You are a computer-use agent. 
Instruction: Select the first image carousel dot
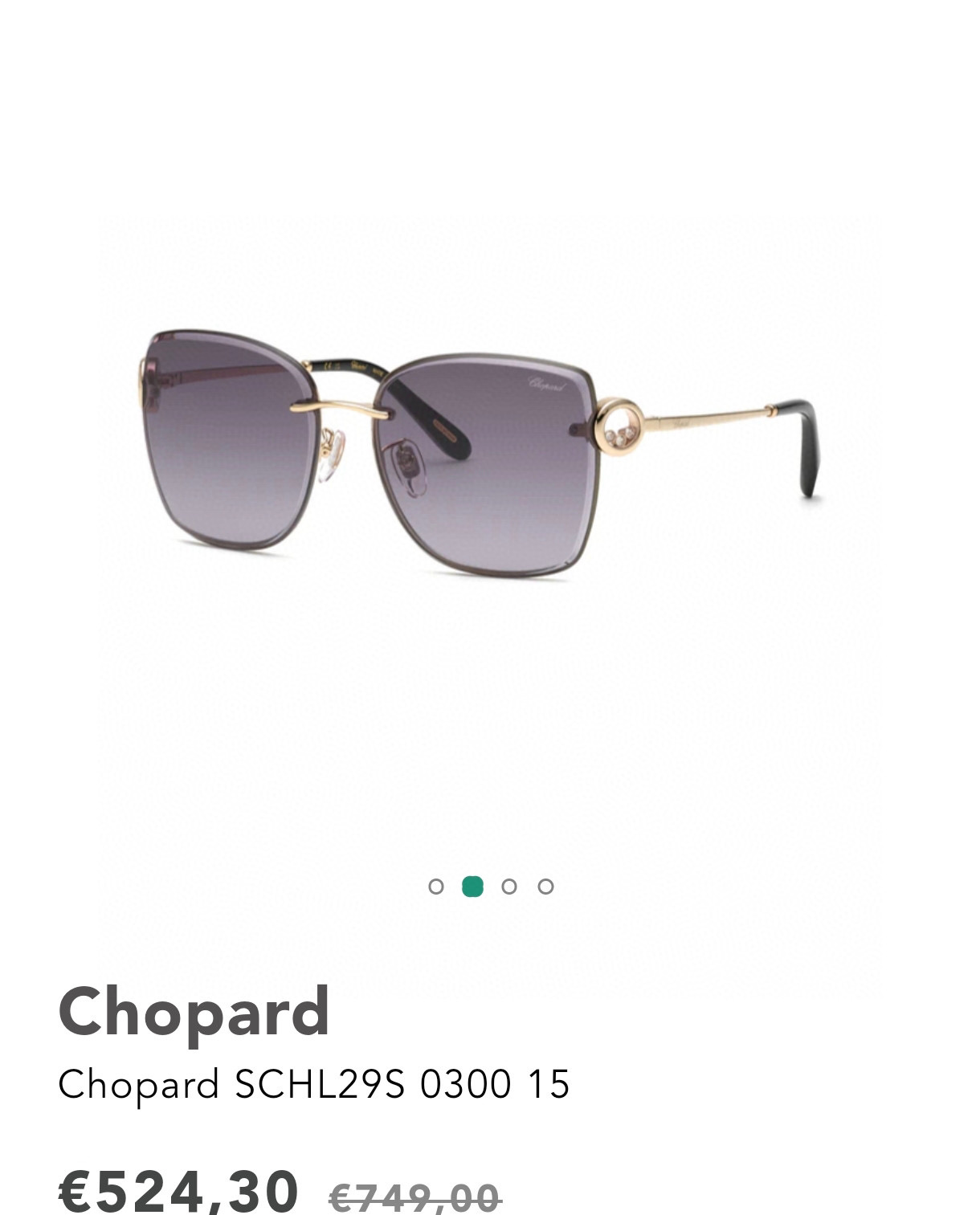436,887
